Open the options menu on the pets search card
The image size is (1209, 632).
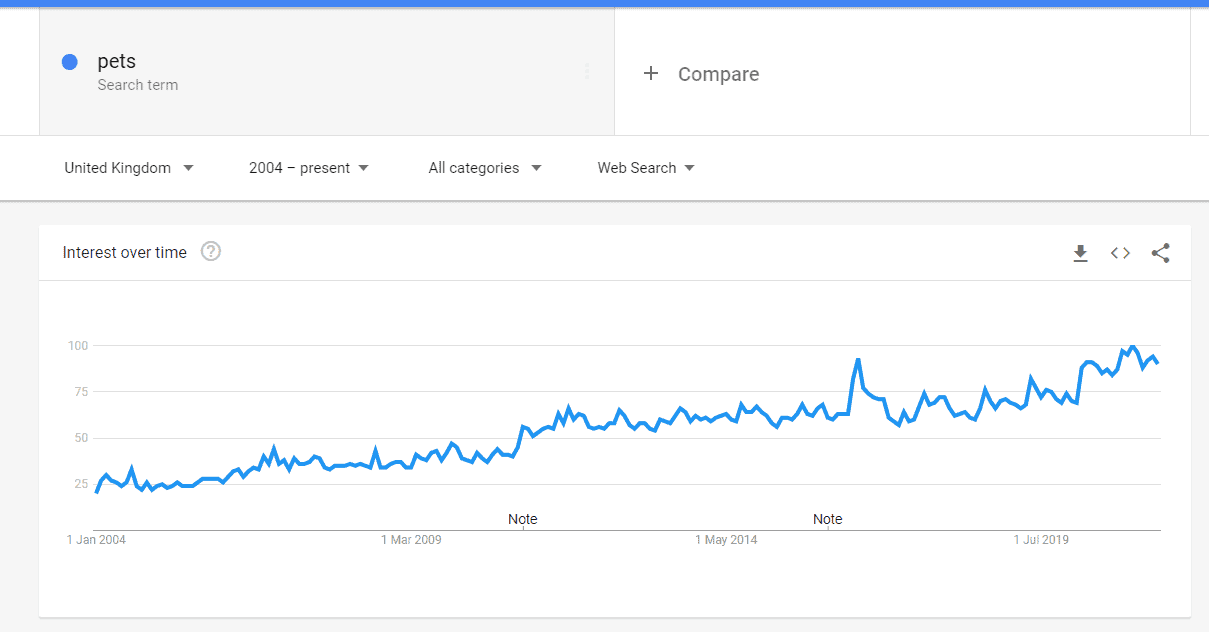point(587,70)
